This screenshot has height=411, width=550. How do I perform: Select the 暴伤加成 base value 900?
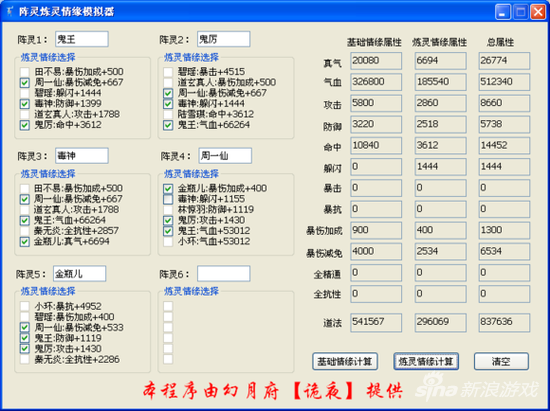click(376, 230)
